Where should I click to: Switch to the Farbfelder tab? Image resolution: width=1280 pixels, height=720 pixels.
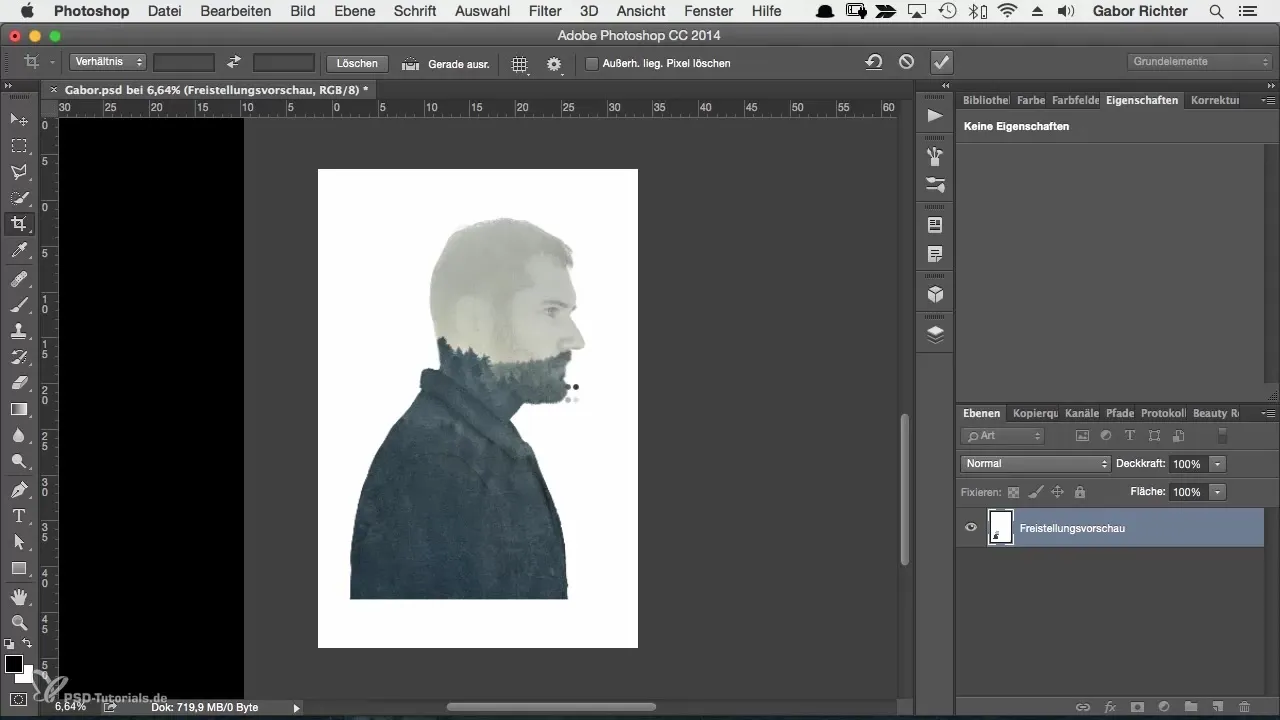(1075, 100)
